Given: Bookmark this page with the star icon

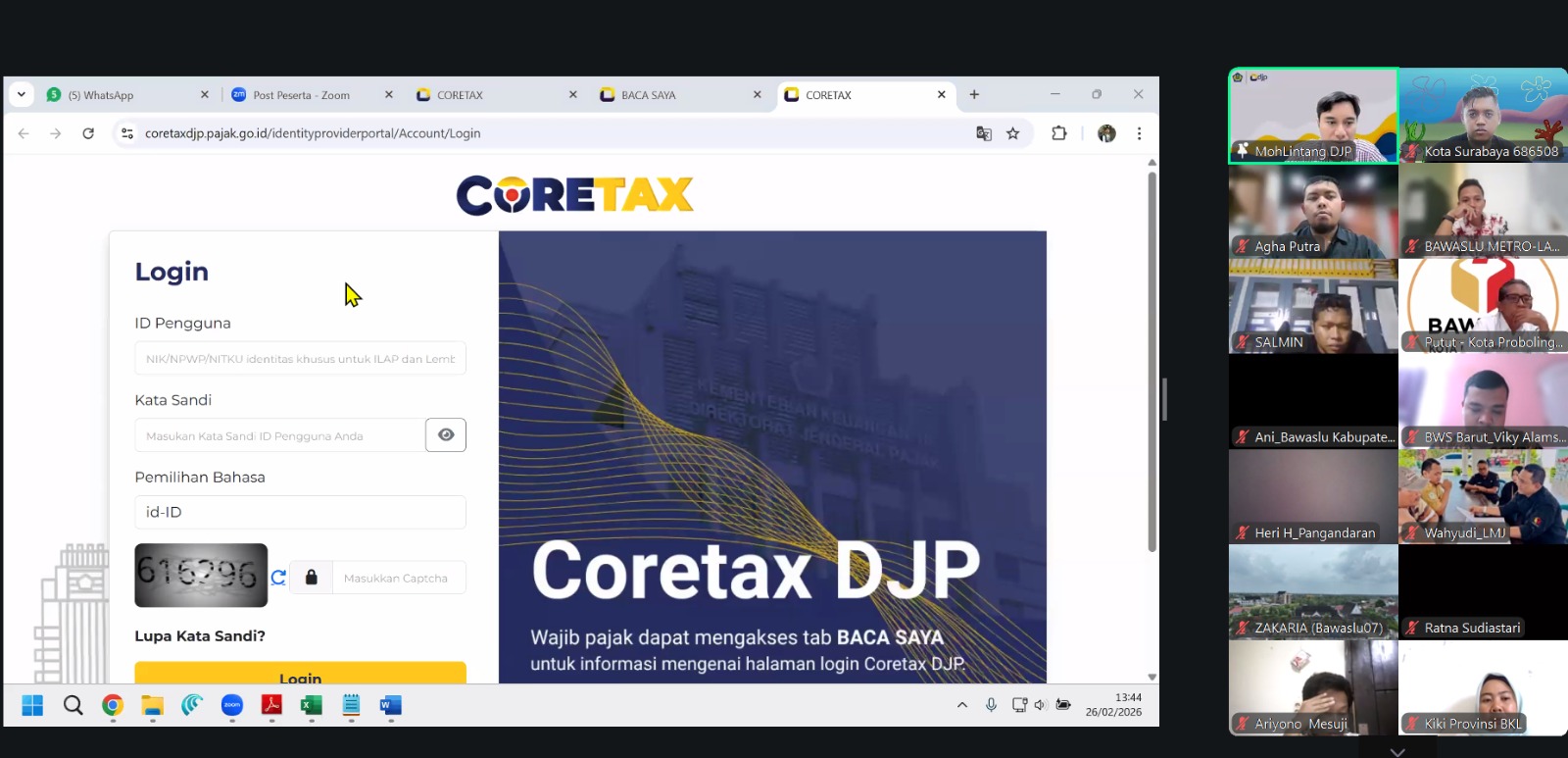Looking at the screenshot, I should [1013, 133].
